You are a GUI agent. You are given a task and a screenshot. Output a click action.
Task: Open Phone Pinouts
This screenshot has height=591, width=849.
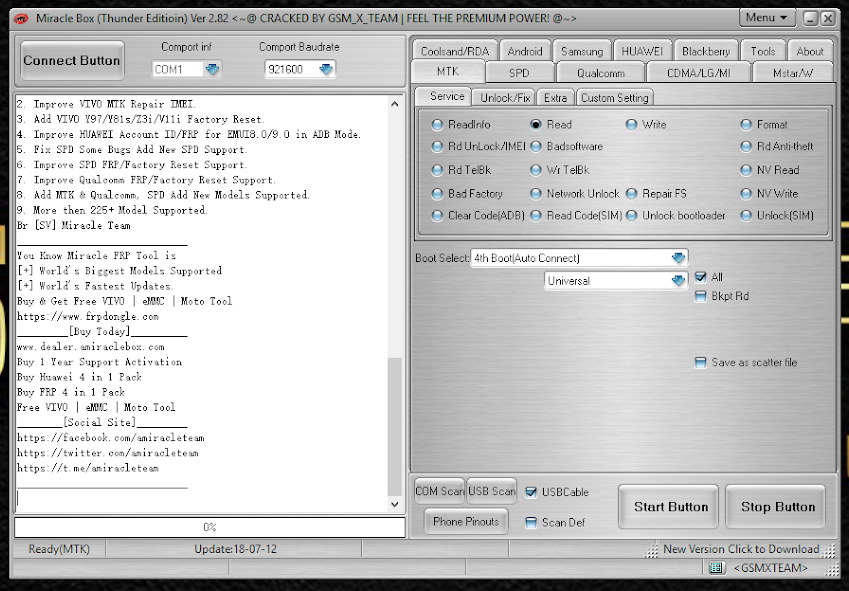pos(466,522)
